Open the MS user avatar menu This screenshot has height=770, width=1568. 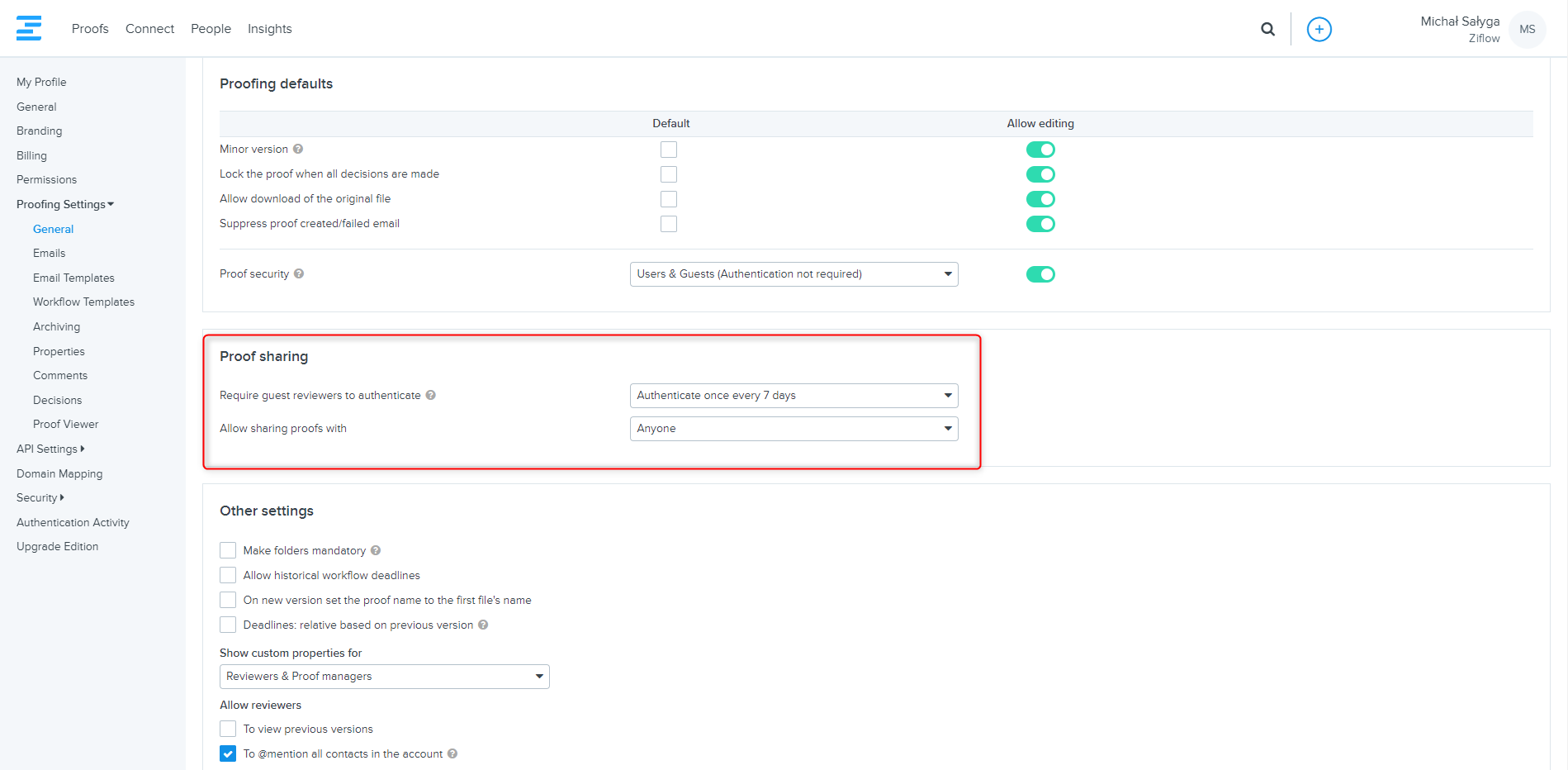click(x=1527, y=30)
